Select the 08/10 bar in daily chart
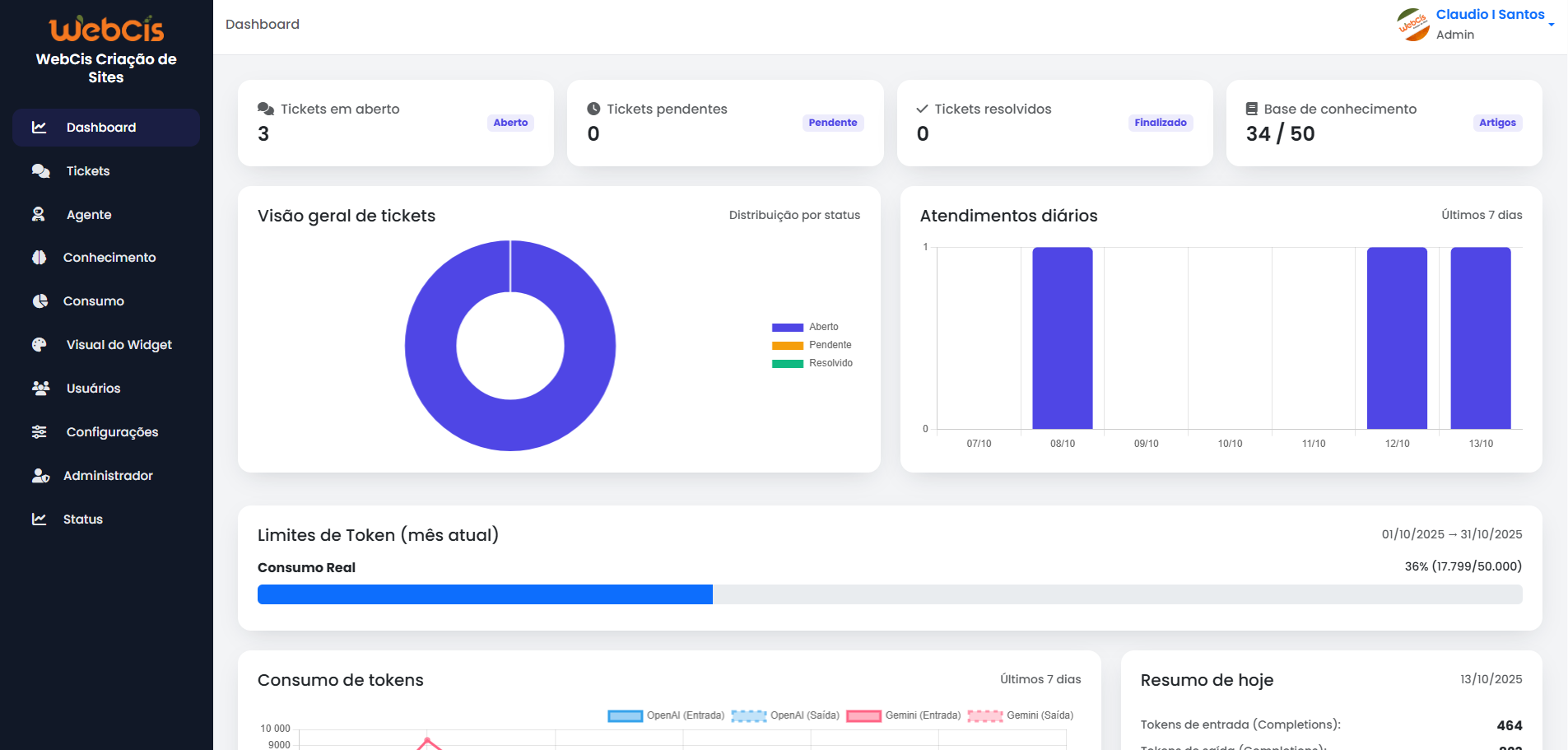Screen dimensions: 1568x750 click(1062, 338)
